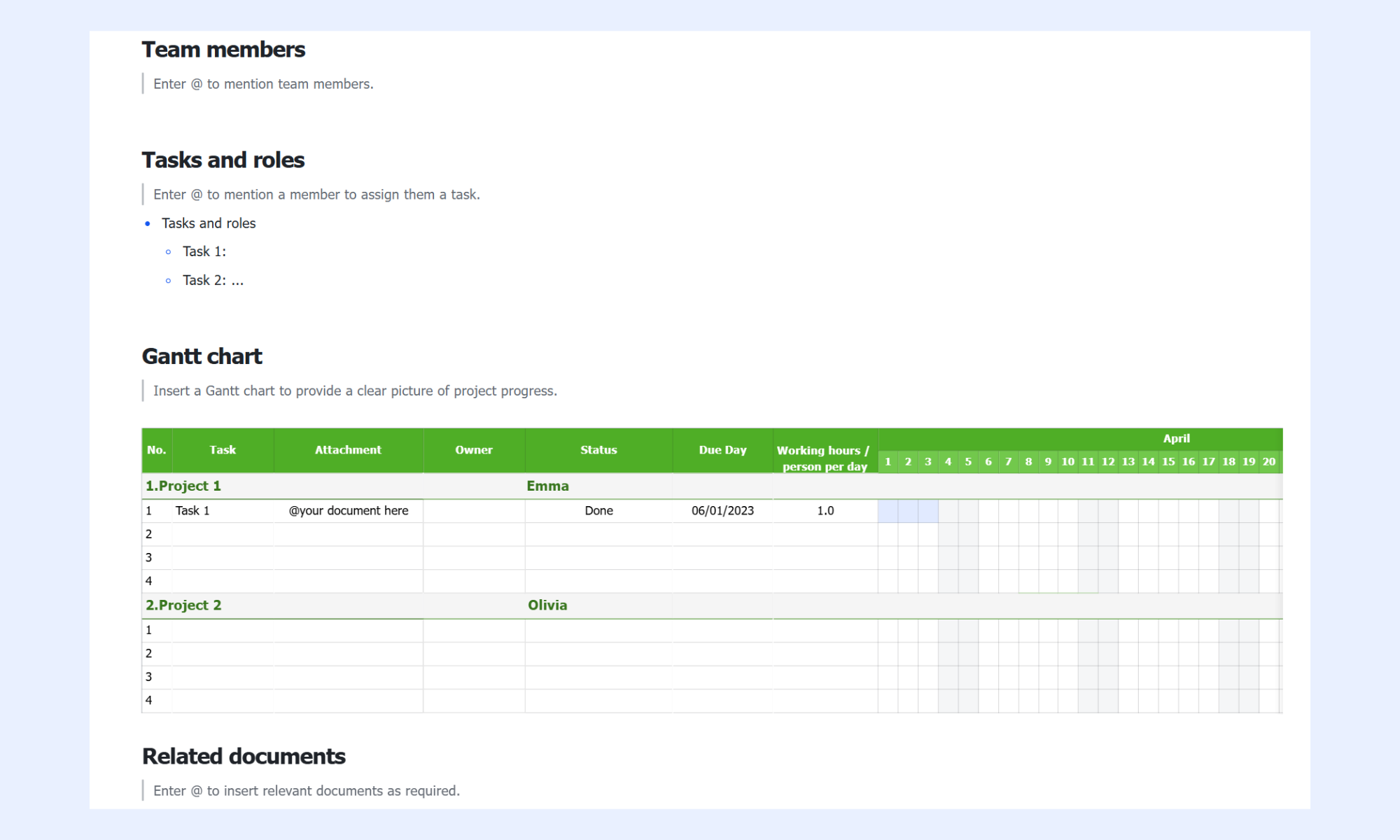Click row number '3' under Project 1
The height and width of the screenshot is (840, 1400).
(x=148, y=558)
